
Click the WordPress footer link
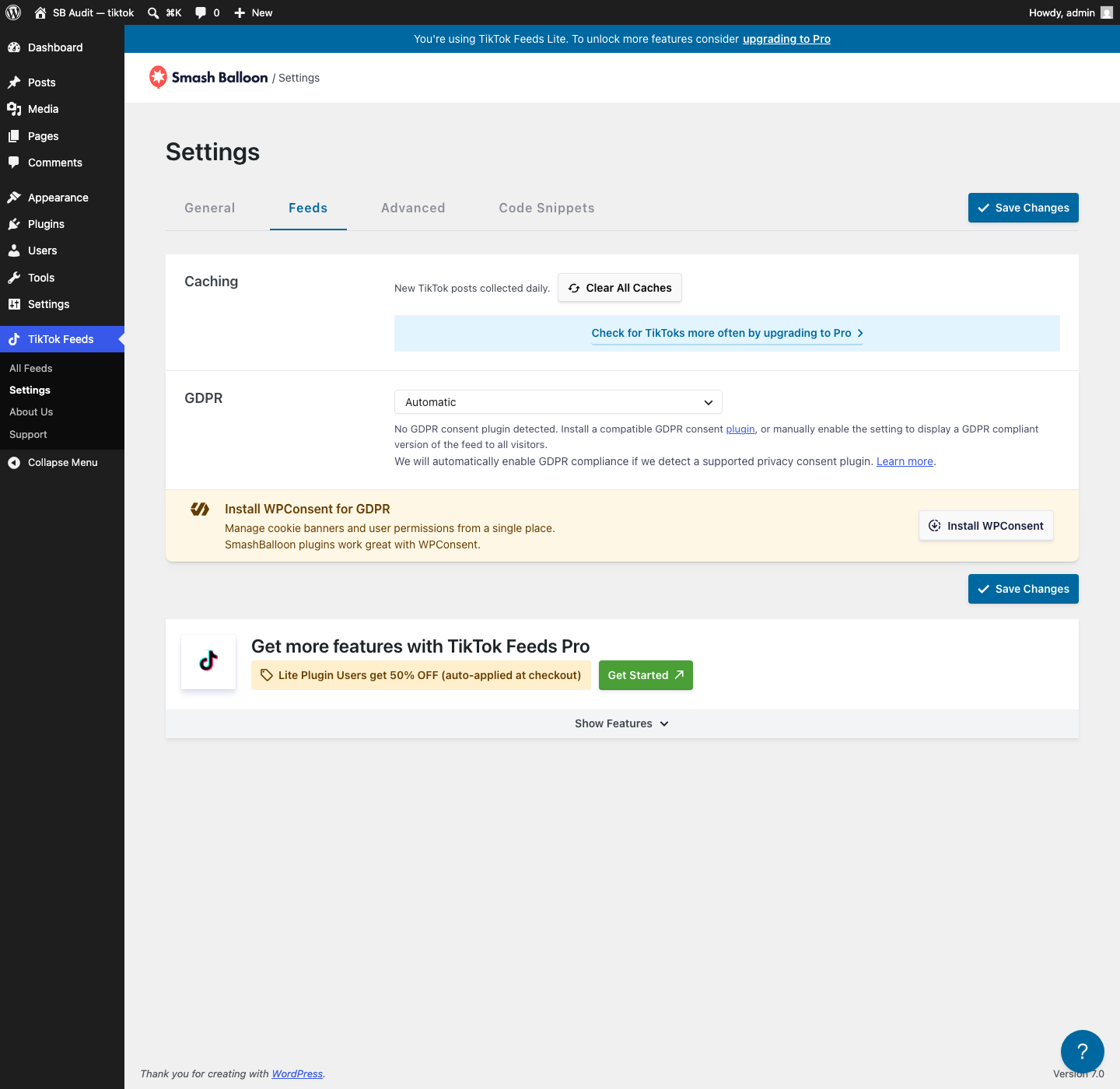pyautogui.click(x=297, y=1073)
